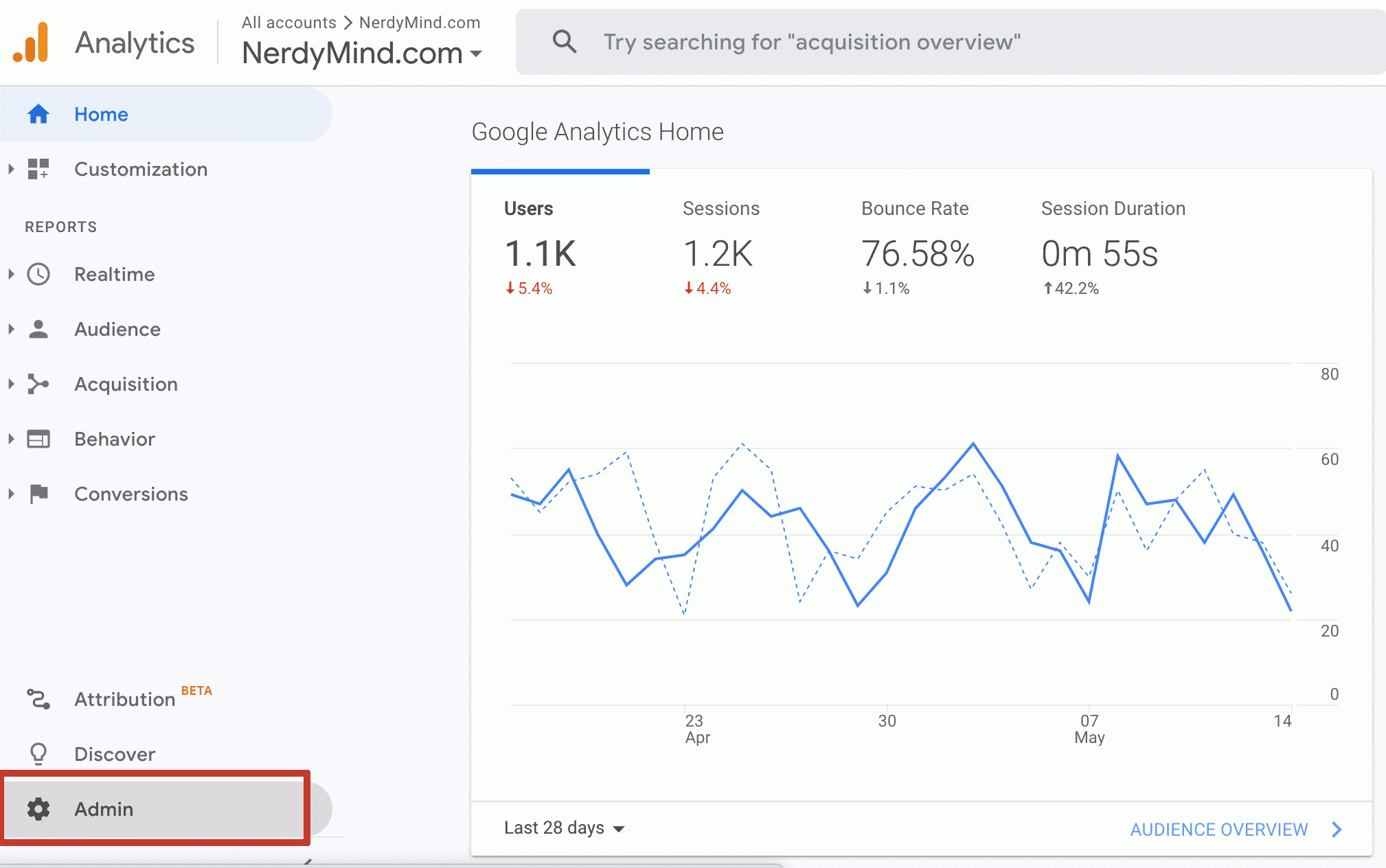The height and width of the screenshot is (868, 1386).
Task: Click the Admin gear icon
Action: click(38, 809)
